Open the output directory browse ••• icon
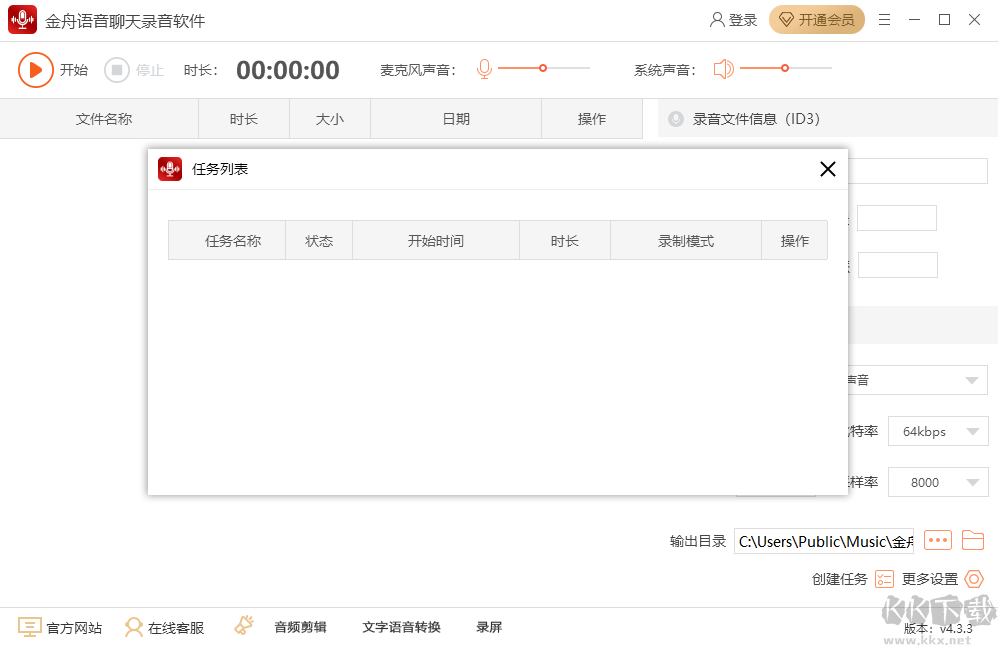 pos(937,540)
